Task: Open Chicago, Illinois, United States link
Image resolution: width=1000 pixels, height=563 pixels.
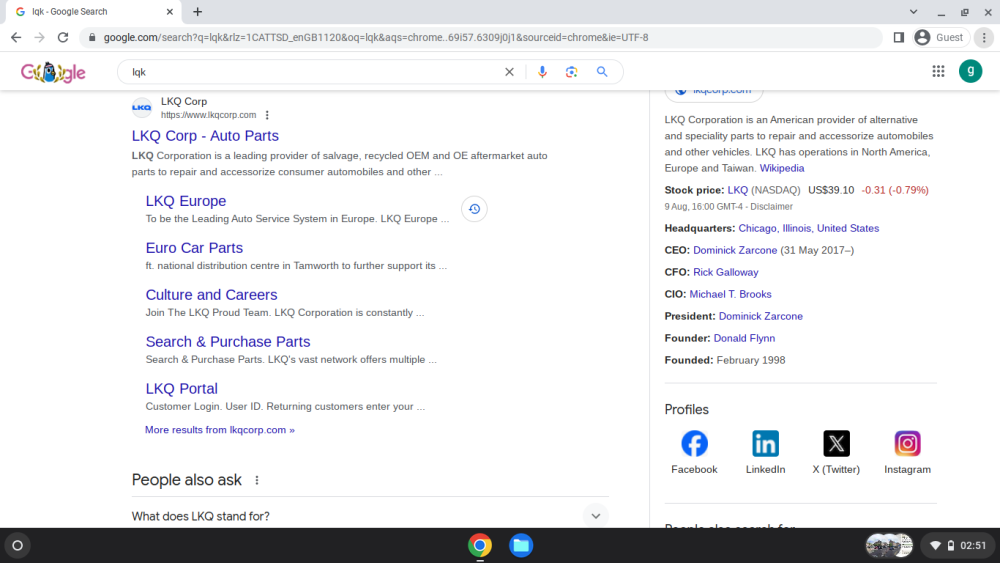Action: coord(809,228)
